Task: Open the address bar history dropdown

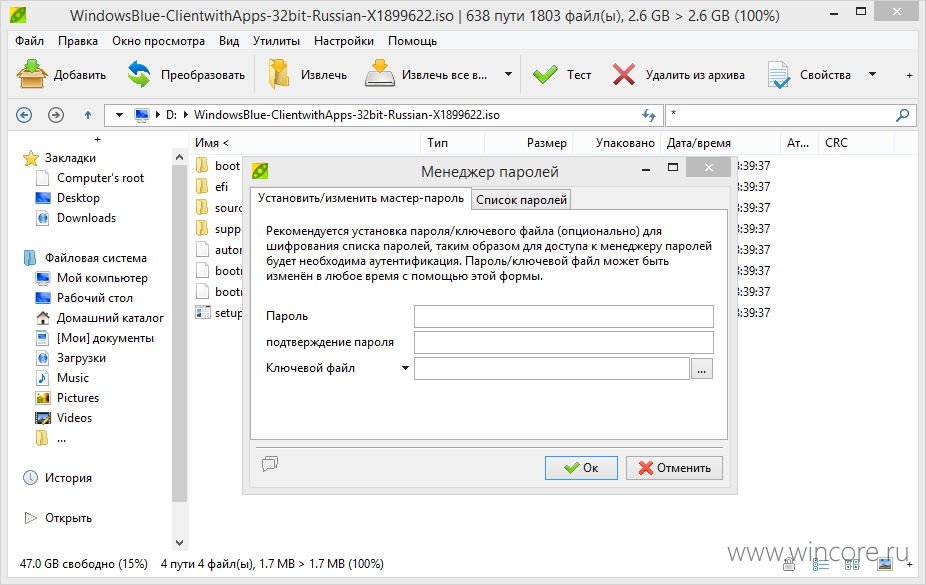Action: tap(119, 115)
